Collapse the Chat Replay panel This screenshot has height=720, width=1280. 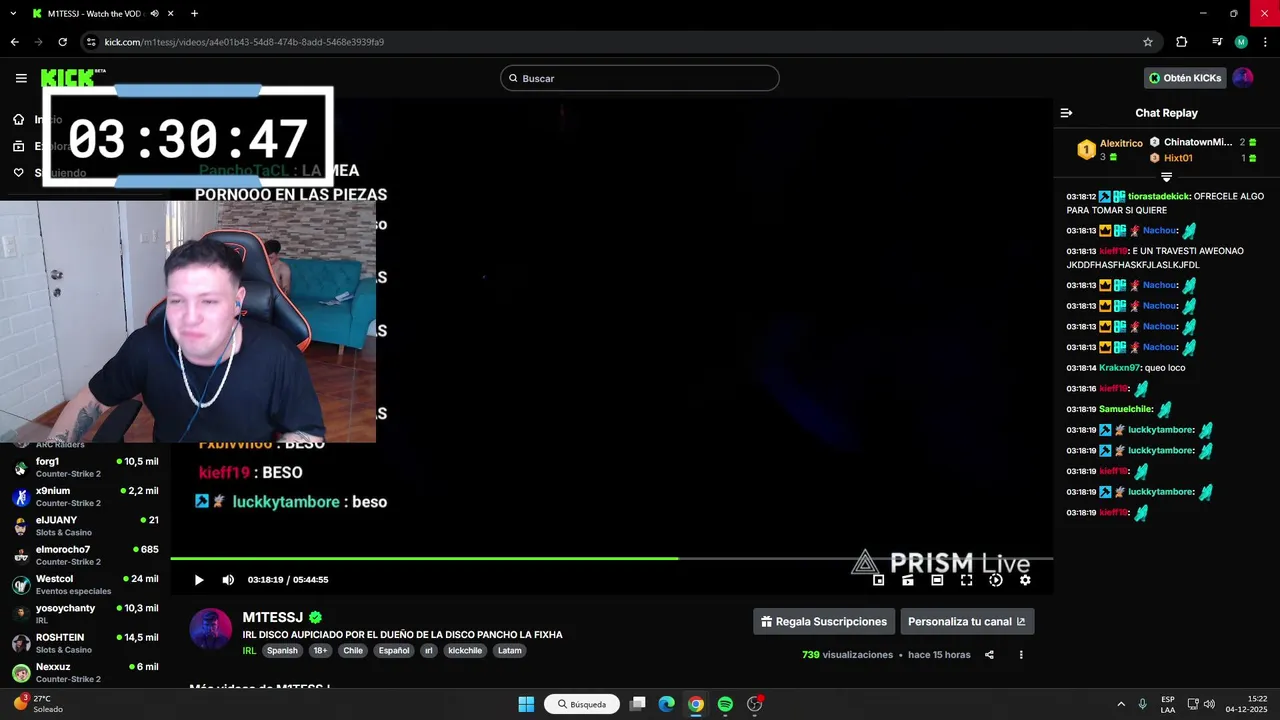(x=1066, y=113)
